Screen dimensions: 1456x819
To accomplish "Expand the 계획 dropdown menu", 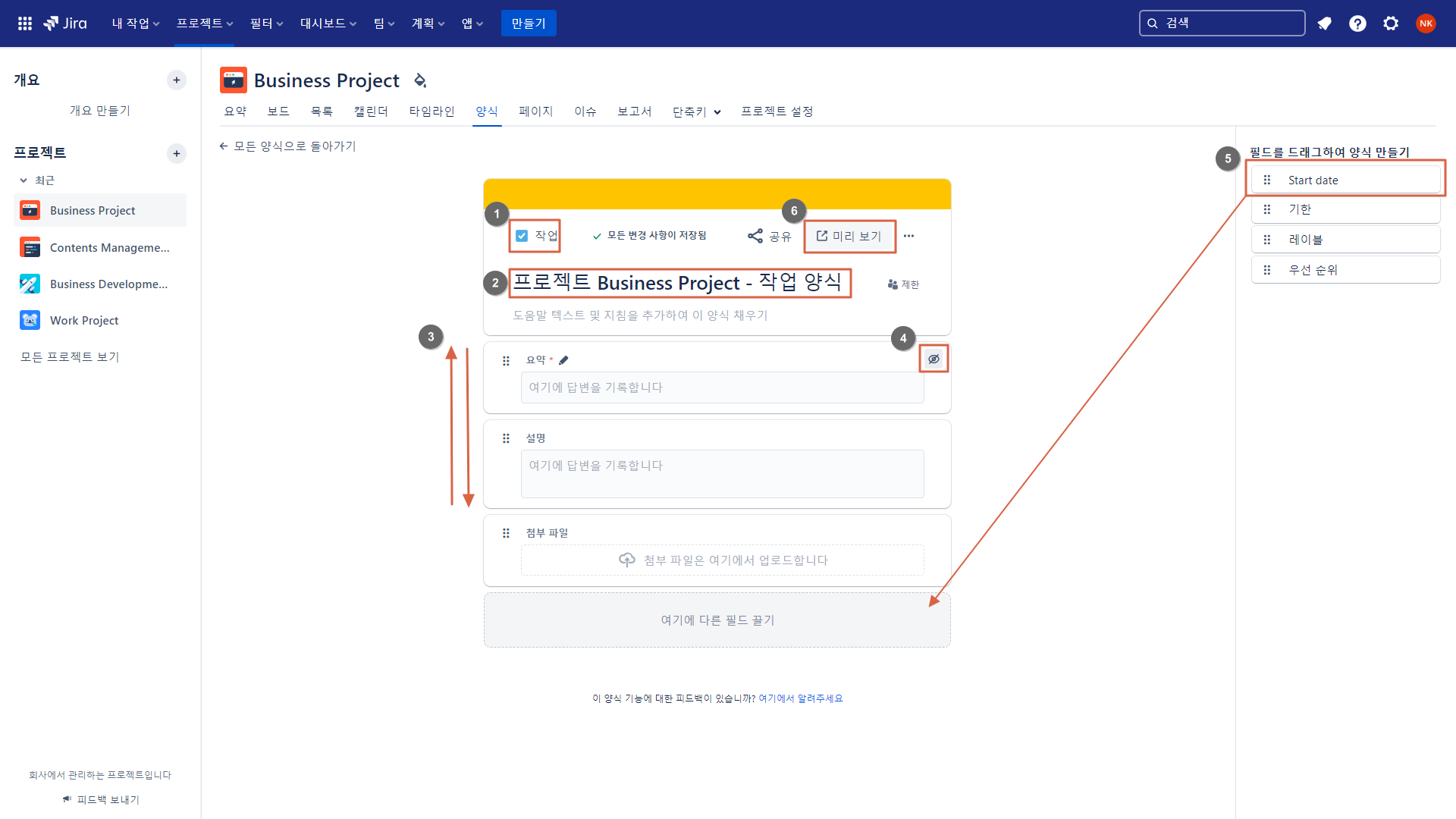I will (x=428, y=24).
